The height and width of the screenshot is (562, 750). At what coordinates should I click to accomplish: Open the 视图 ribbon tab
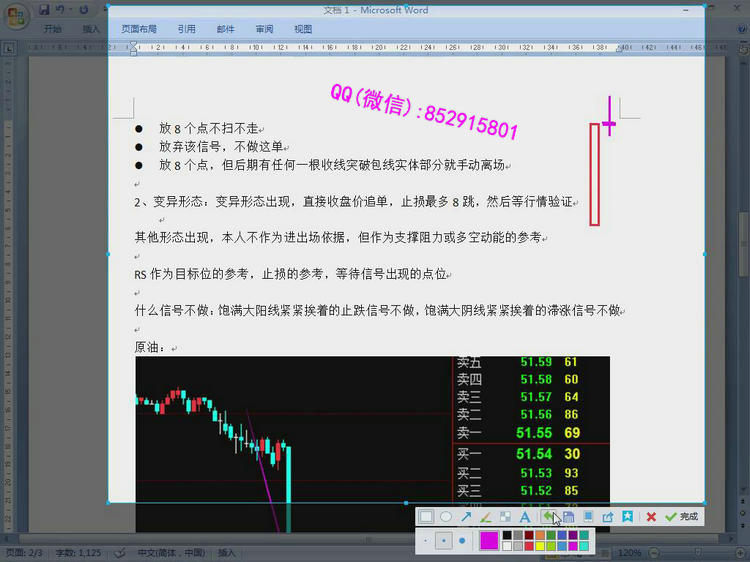303,30
